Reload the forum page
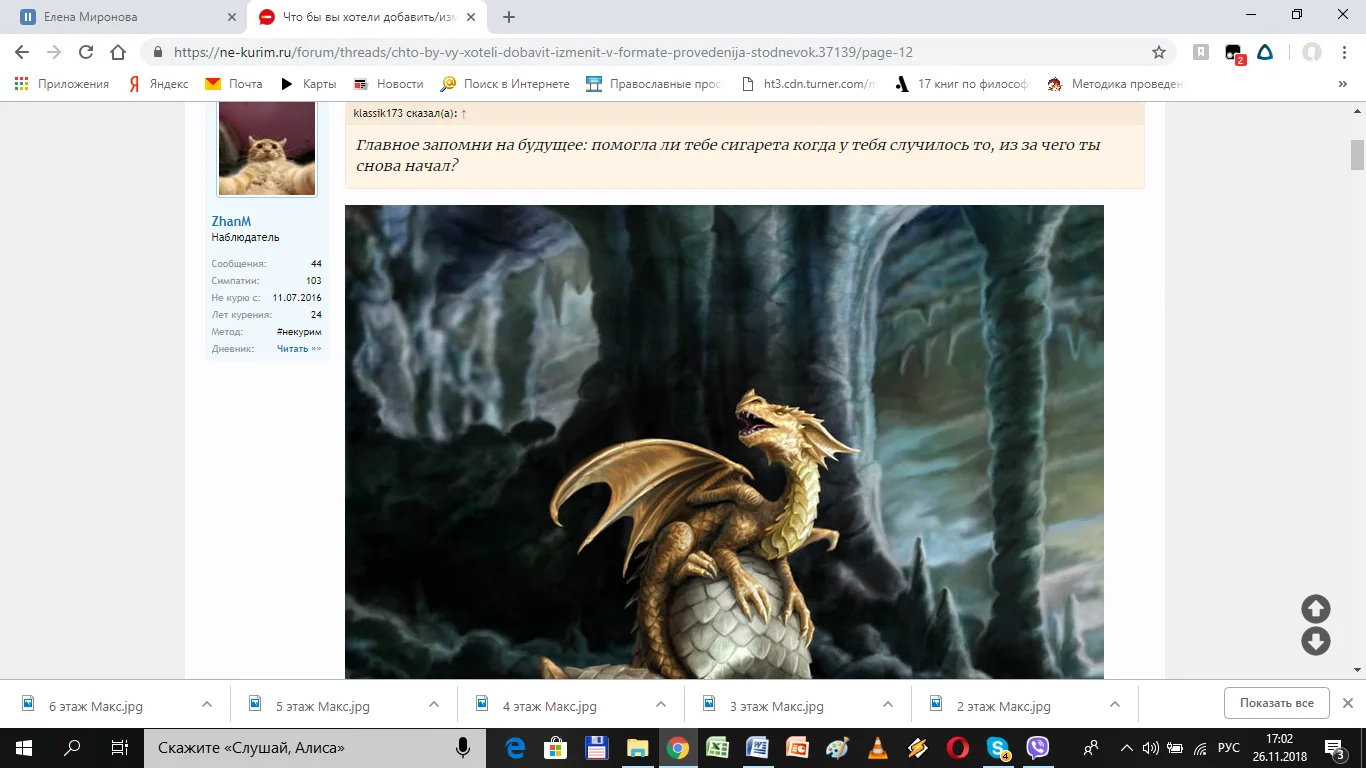Viewport: 1366px width, 768px height. click(x=86, y=52)
